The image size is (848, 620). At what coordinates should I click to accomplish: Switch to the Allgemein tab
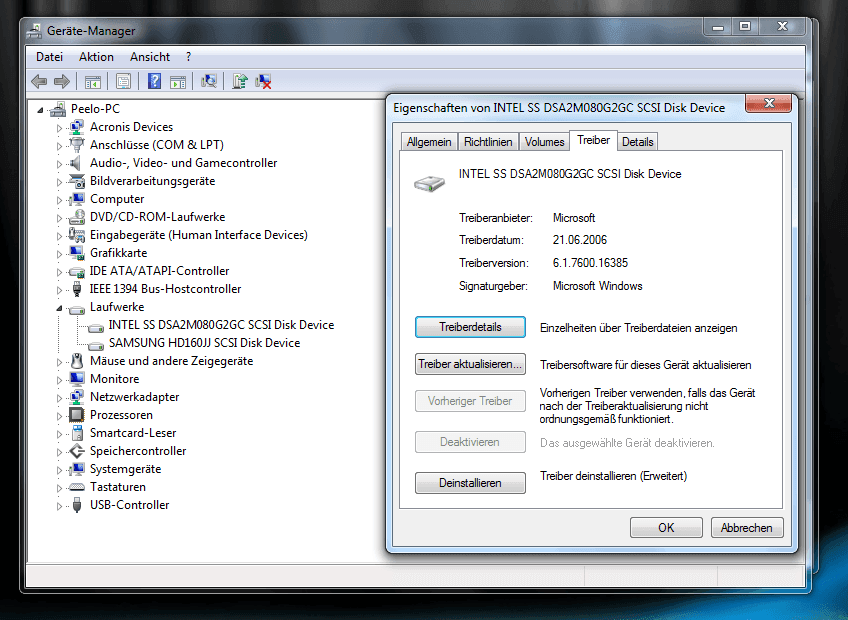[429, 142]
